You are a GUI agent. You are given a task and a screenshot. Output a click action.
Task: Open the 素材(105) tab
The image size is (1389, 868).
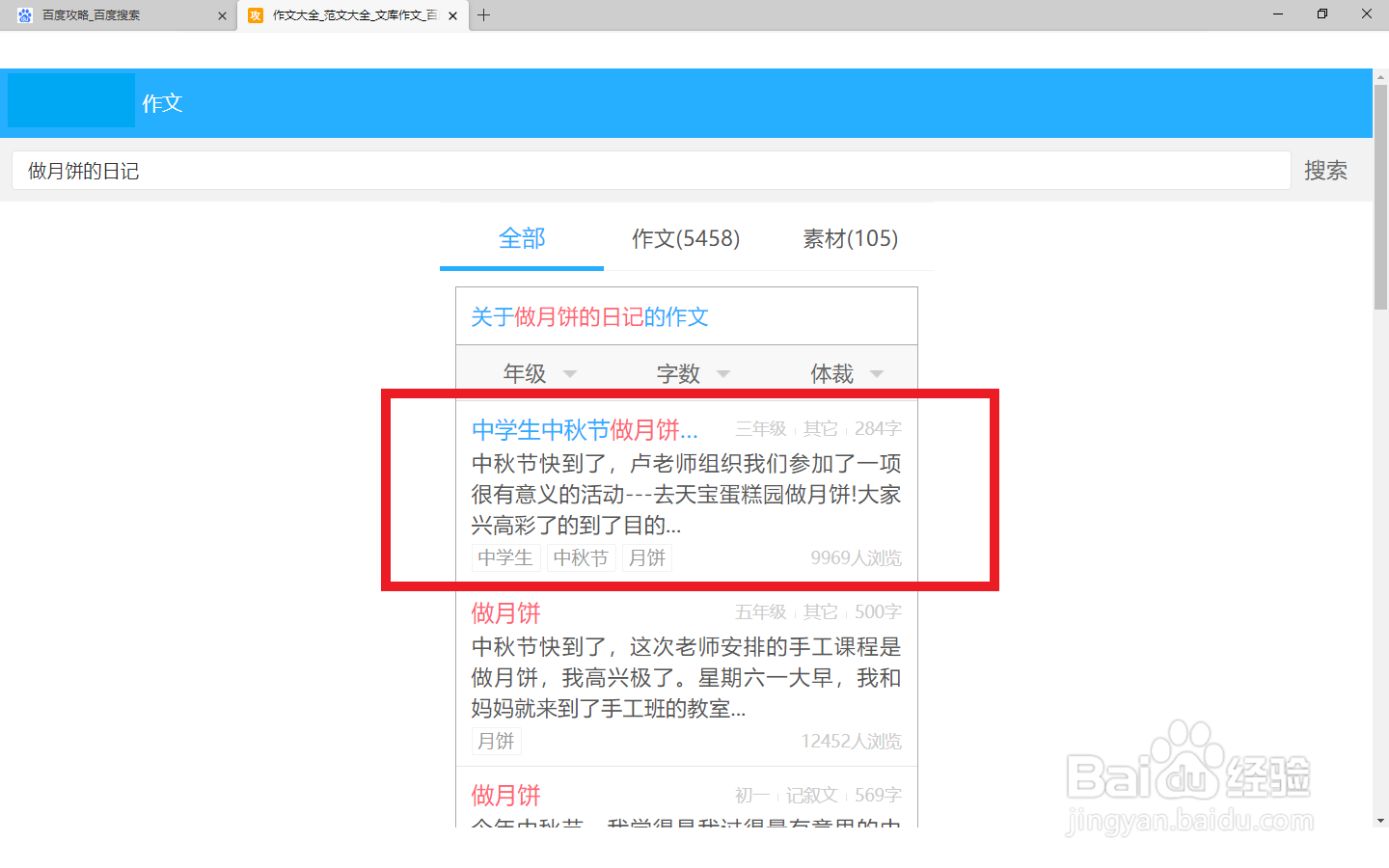(851, 238)
